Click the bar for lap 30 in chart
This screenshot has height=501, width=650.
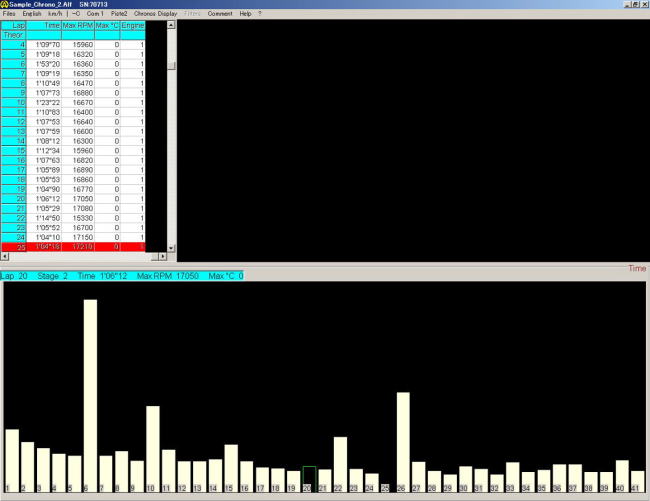click(466, 479)
